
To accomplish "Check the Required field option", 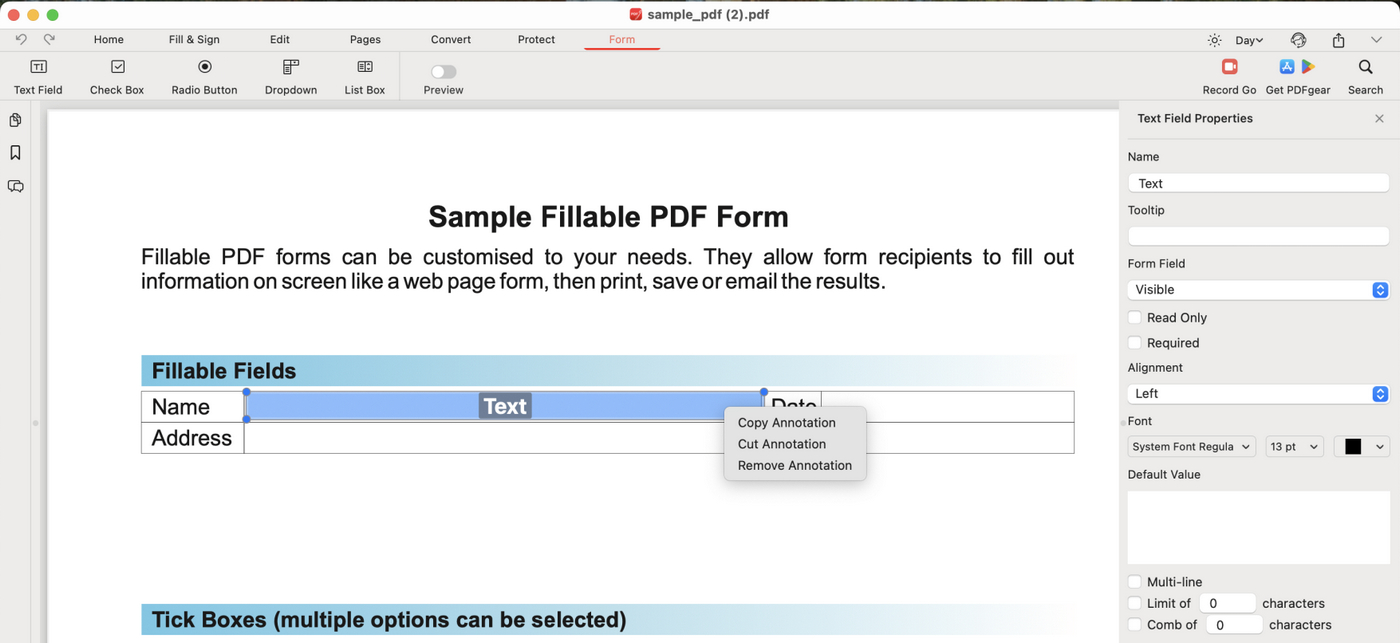I will point(1135,342).
